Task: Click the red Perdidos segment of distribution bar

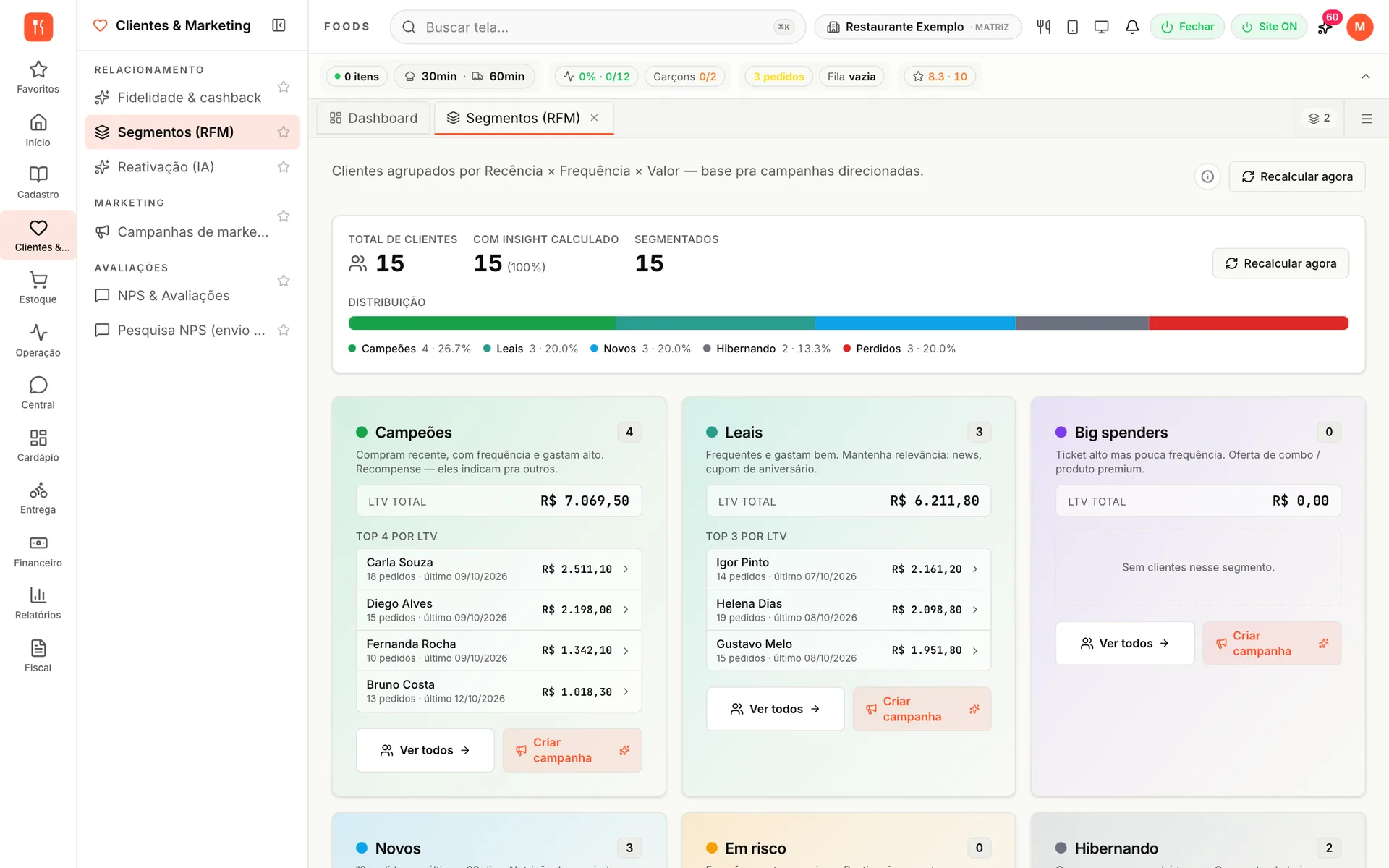Action: pos(1248,323)
